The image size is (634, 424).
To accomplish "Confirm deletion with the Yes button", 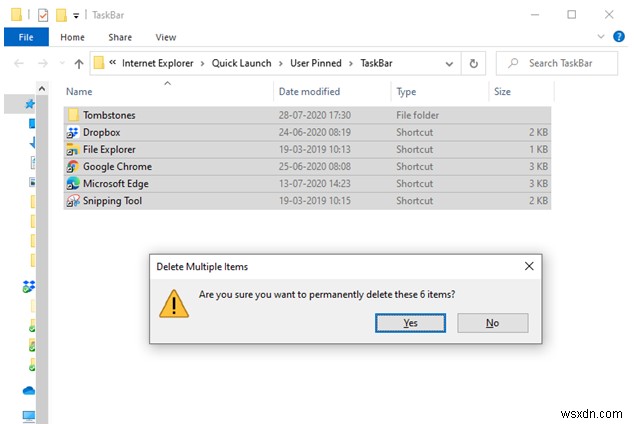I will pyautogui.click(x=410, y=323).
